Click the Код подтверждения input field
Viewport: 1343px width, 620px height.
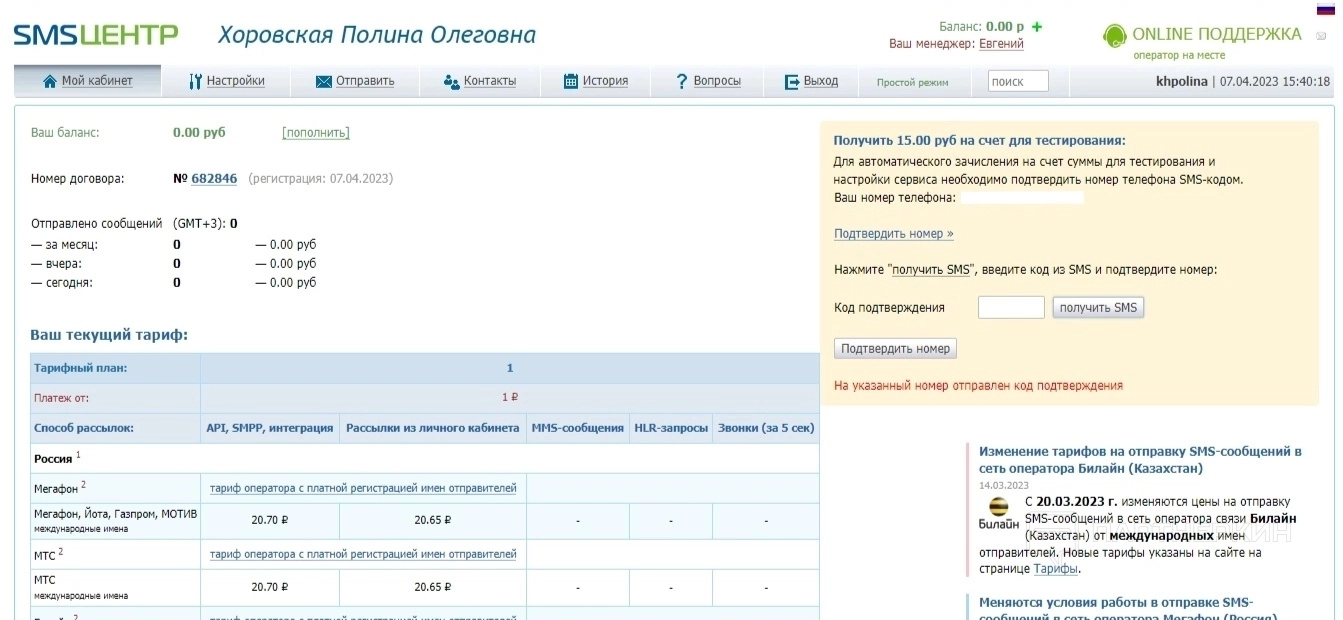[x=1011, y=308]
